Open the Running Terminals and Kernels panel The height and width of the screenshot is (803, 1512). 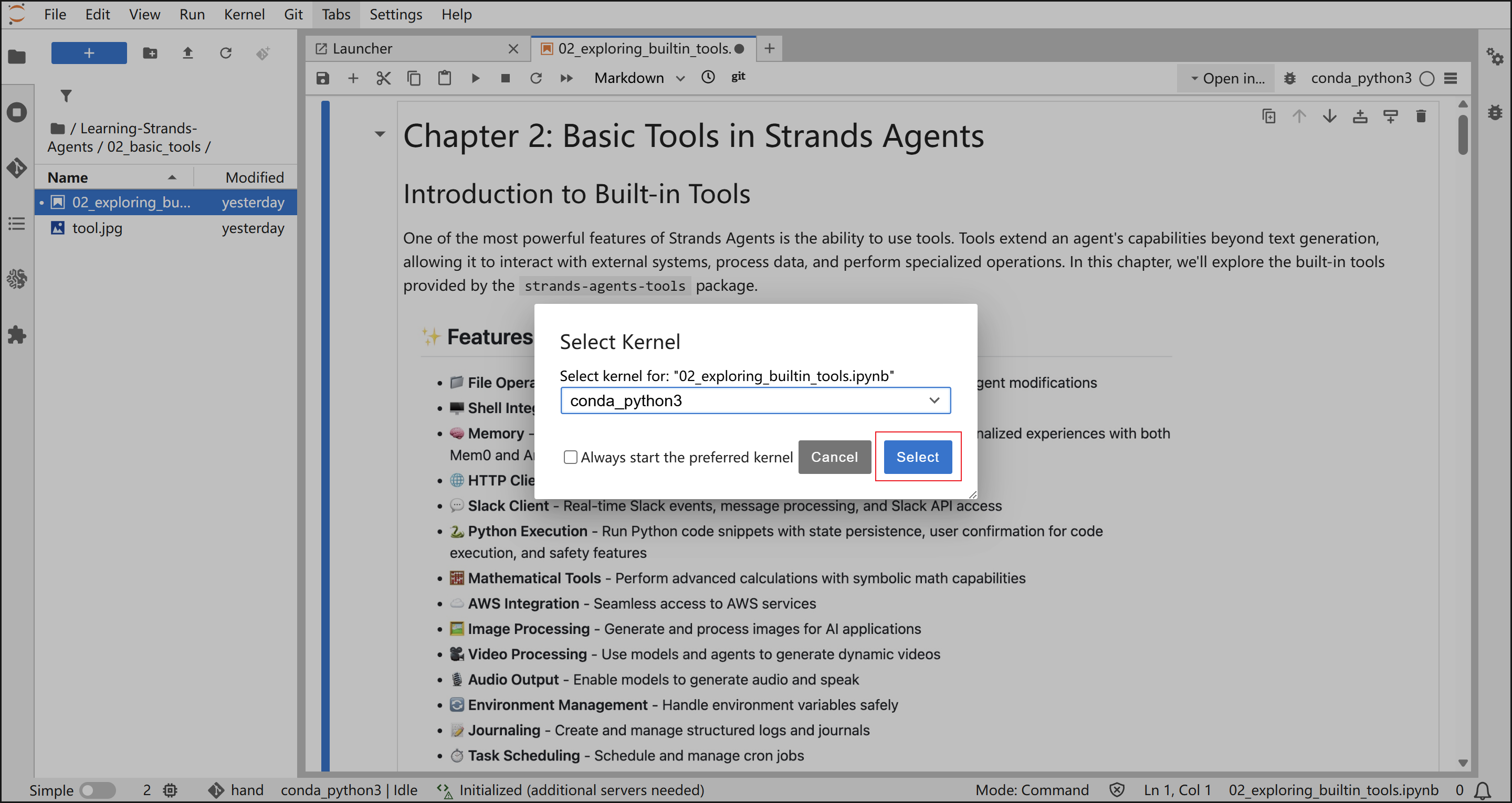click(x=17, y=112)
